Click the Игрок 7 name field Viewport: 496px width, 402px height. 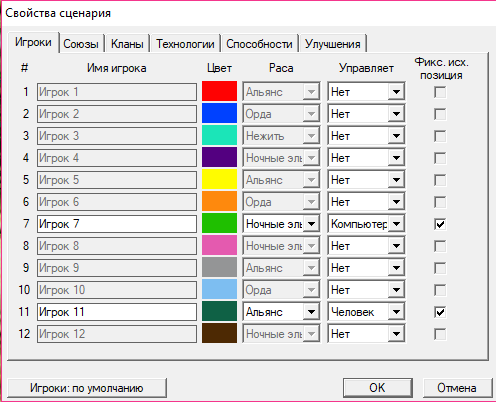pyautogui.click(x=117, y=224)
